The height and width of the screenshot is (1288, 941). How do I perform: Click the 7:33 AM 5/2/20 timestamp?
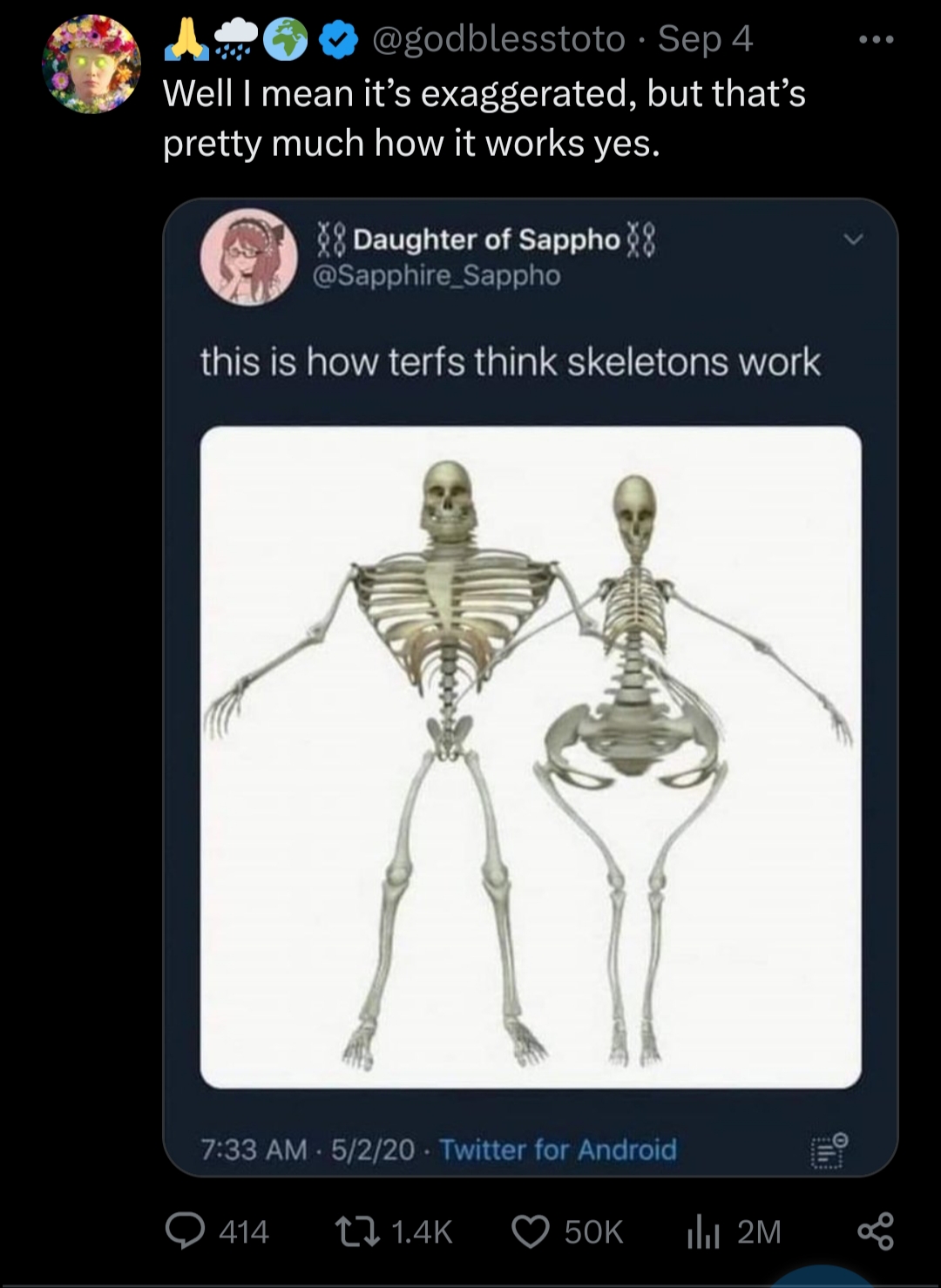coord(308,1150)
